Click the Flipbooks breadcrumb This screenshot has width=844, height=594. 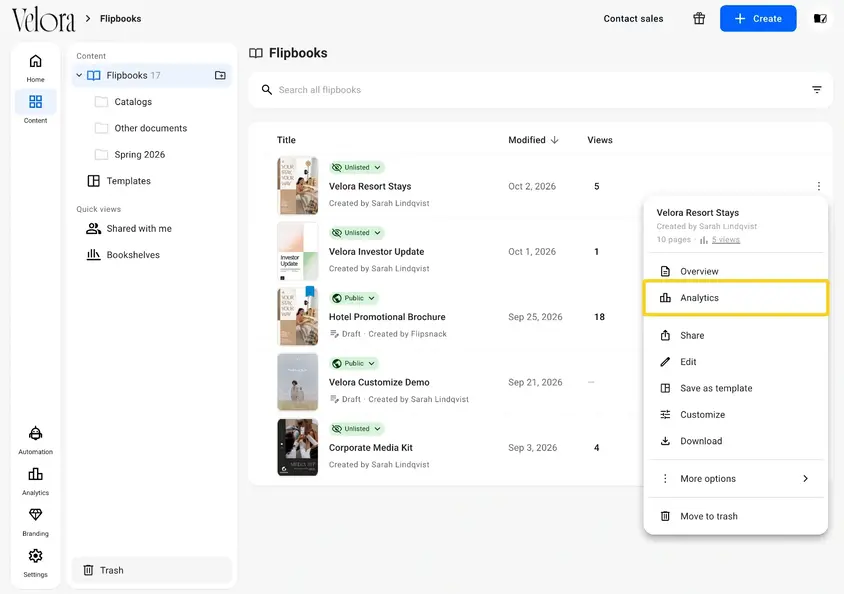[121, 18]
